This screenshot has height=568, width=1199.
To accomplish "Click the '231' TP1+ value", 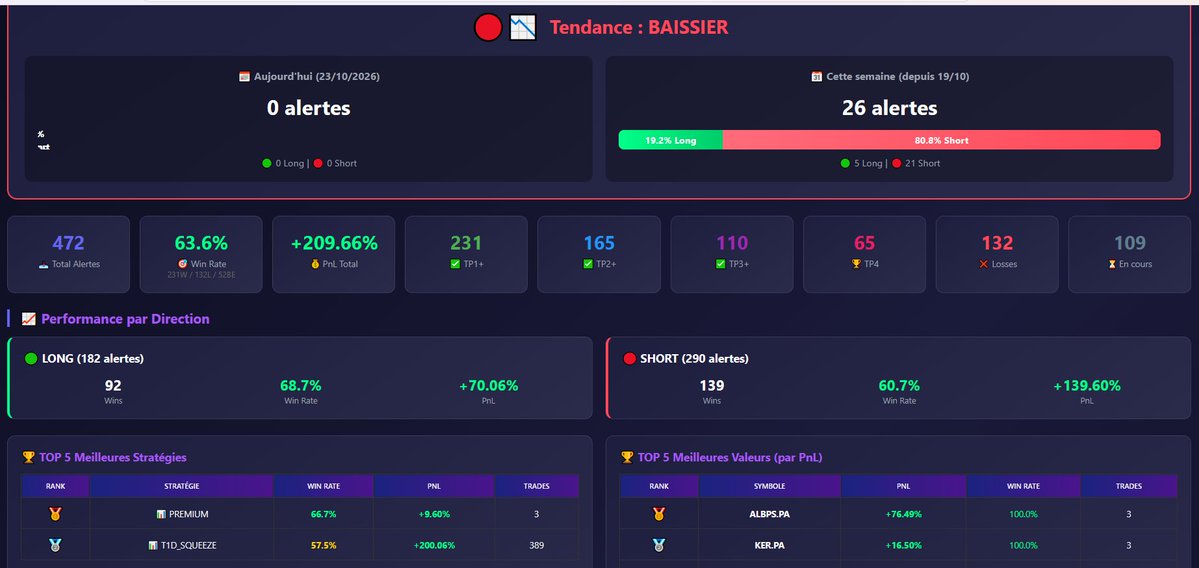I will [x=466, y=243].
